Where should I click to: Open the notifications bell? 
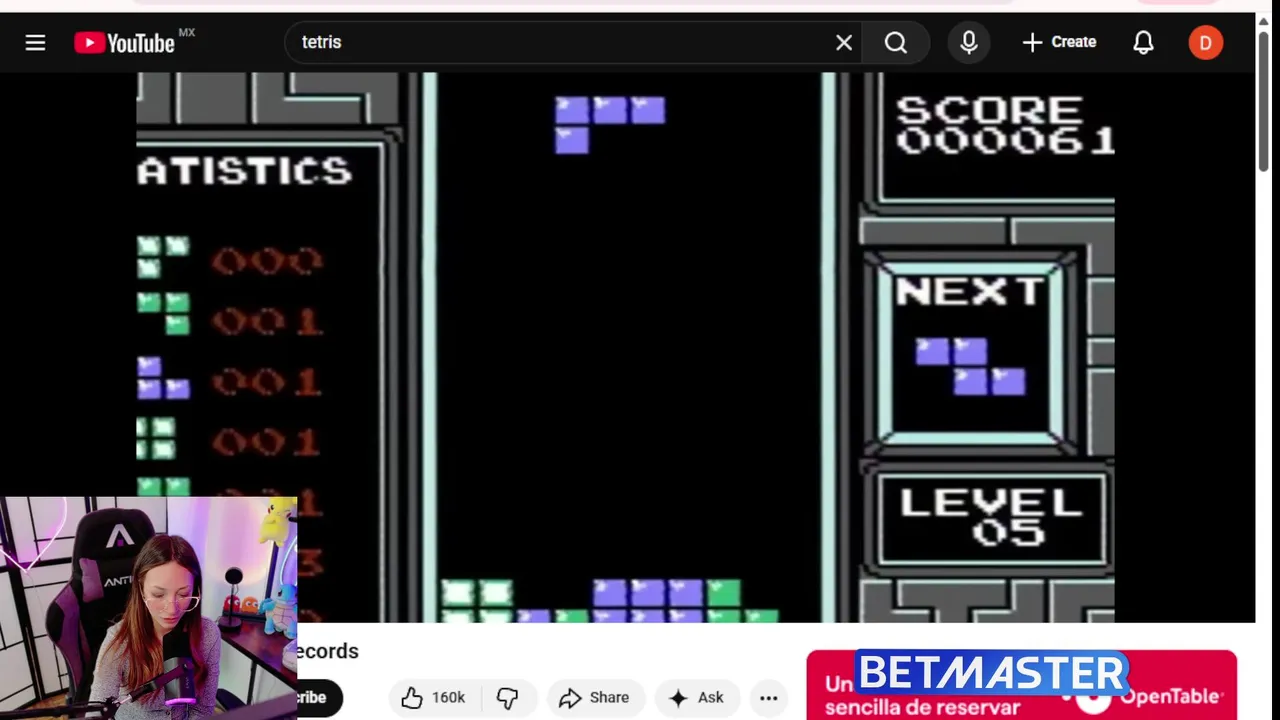pyautogui.click(x=1143, y=42)
